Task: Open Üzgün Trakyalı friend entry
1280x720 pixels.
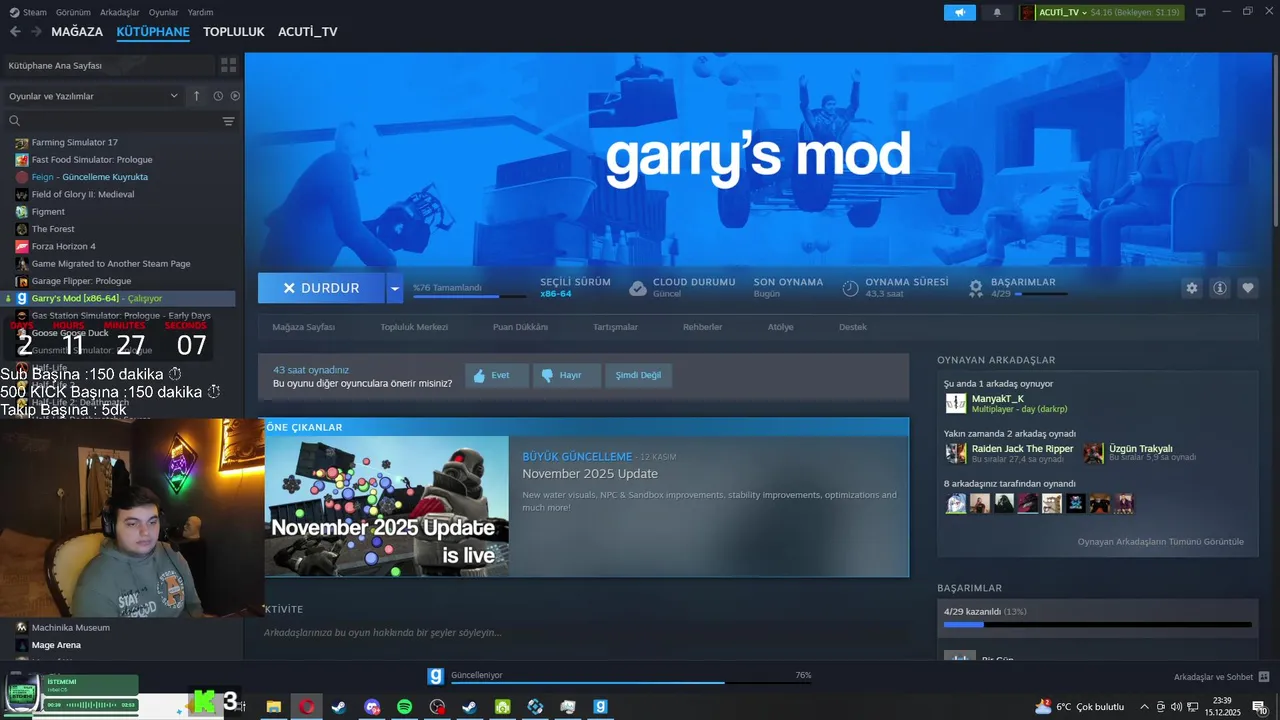Action: click(1141, 453)
